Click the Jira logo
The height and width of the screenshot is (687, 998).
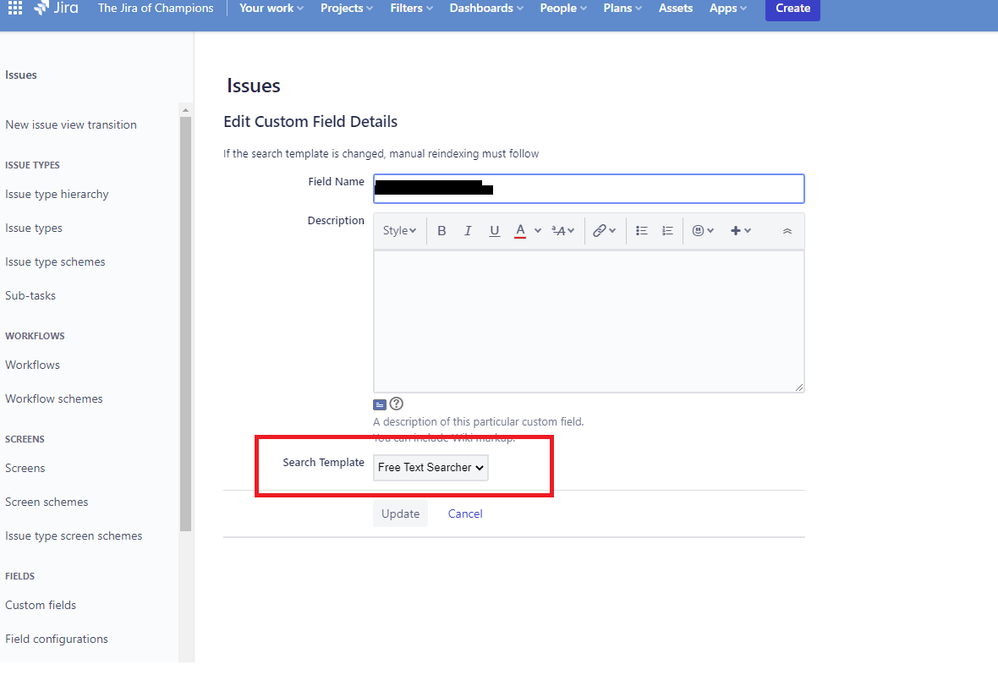[x=56, y=8]
